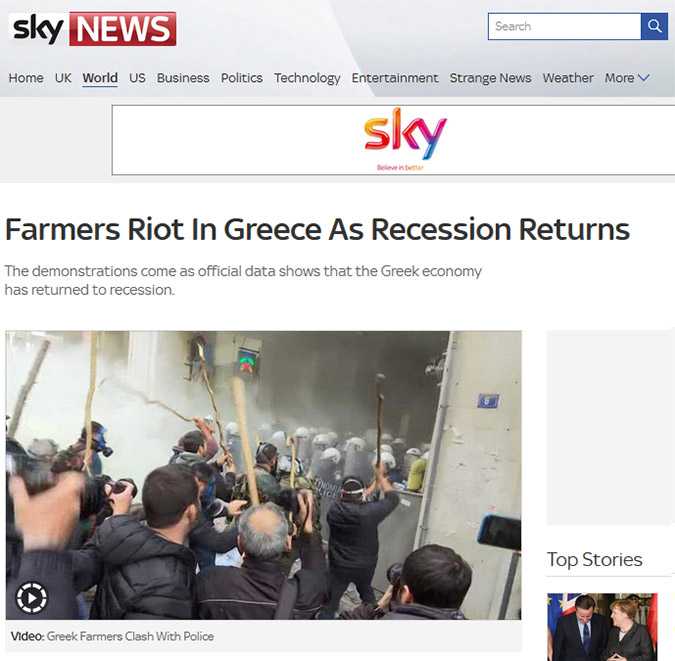Expand the More menu chevron
675x661 pixels.
(x=644, y=78)
